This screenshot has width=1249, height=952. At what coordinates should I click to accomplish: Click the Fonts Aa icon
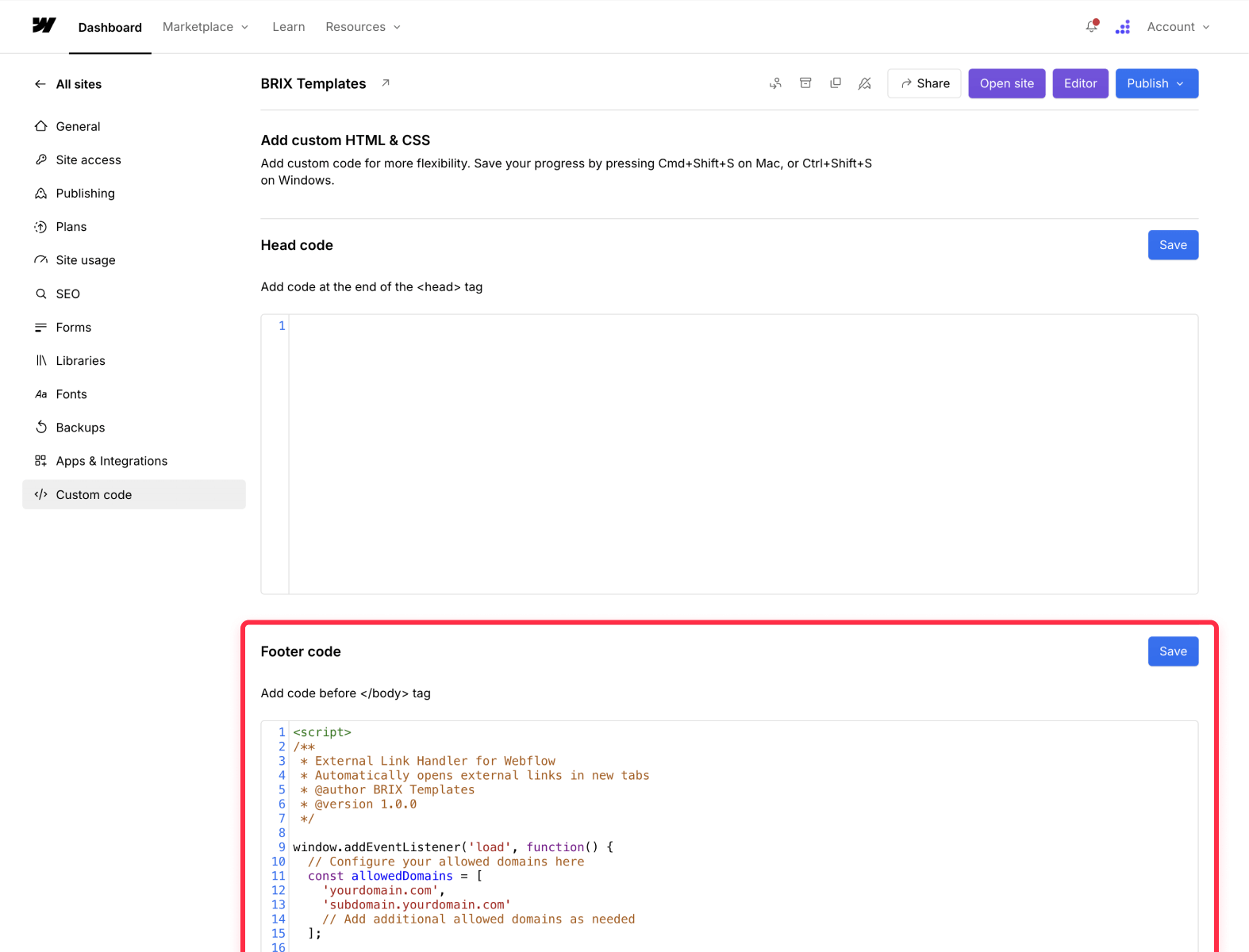click(x=41, y=394)
